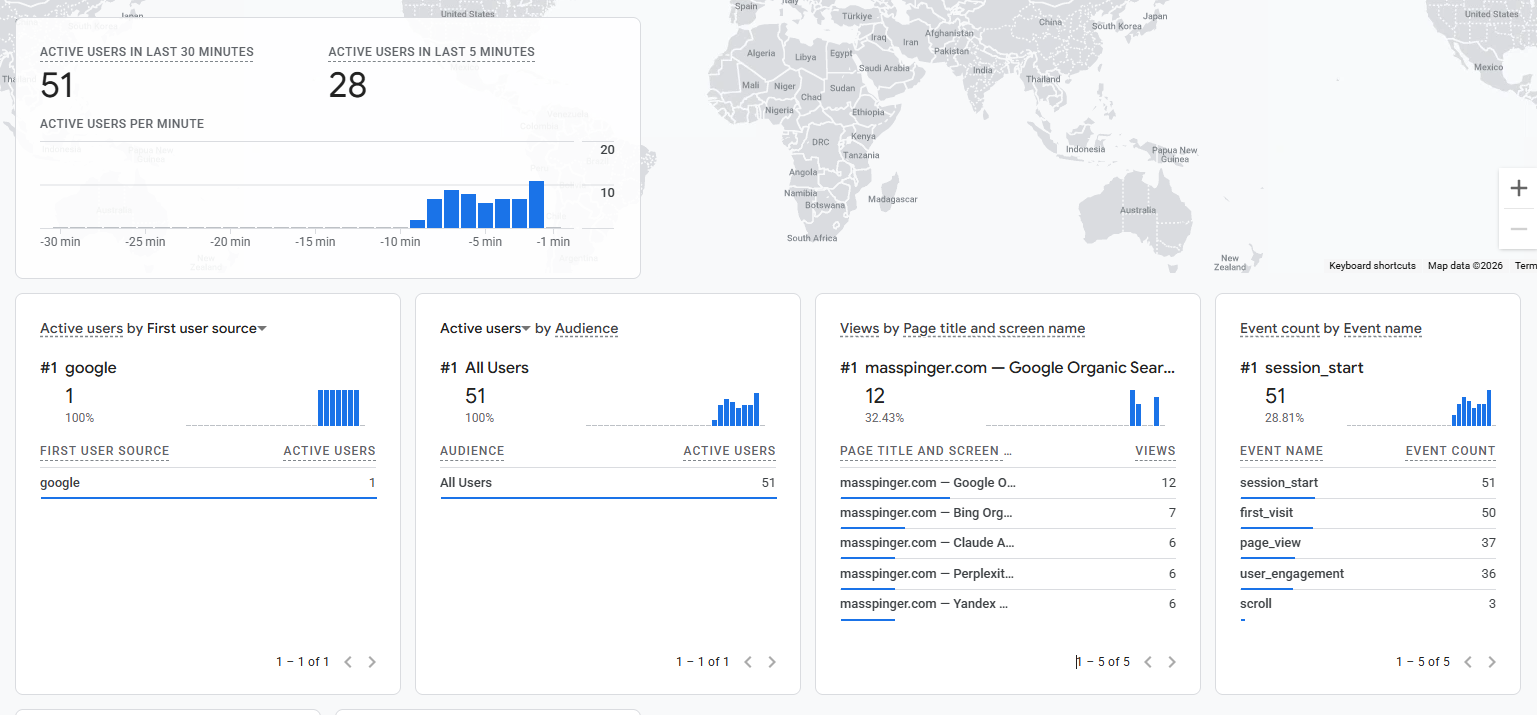Select the All Users row in Audience table
The width and height of the screenshot is (1537, 715).
[608, 483]
